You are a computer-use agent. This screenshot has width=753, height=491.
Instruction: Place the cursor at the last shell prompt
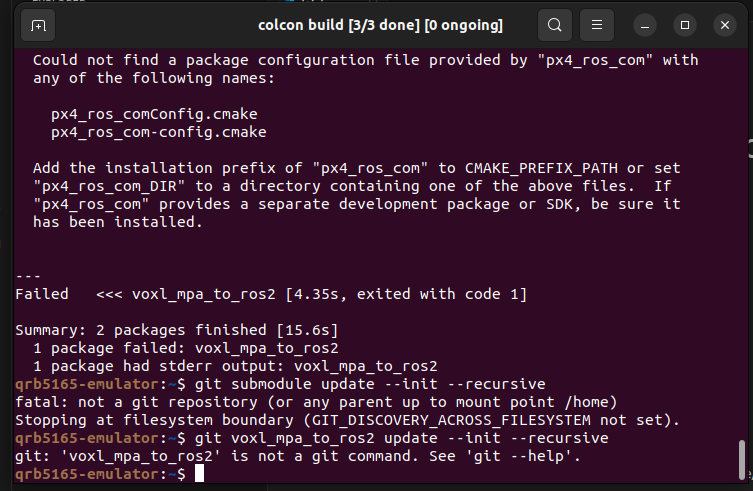point(199,474)
